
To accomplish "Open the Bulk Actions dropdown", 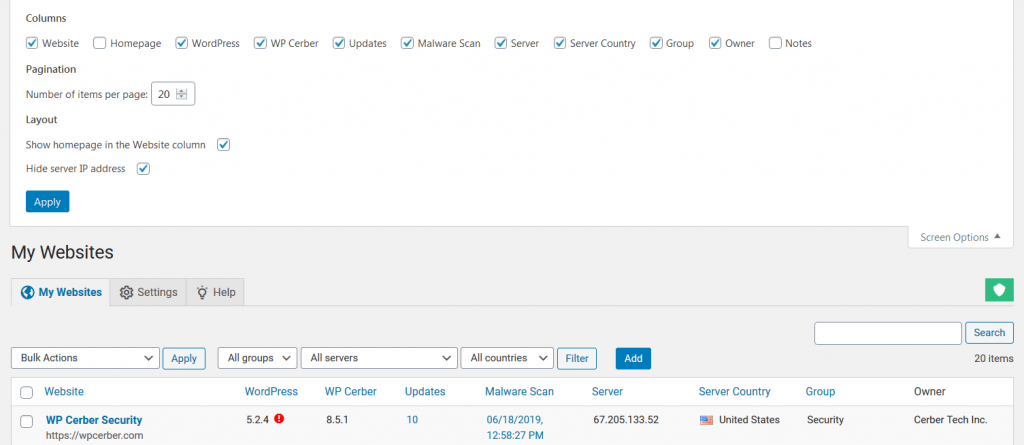I will pyautogui.click(x=86, y=358).
